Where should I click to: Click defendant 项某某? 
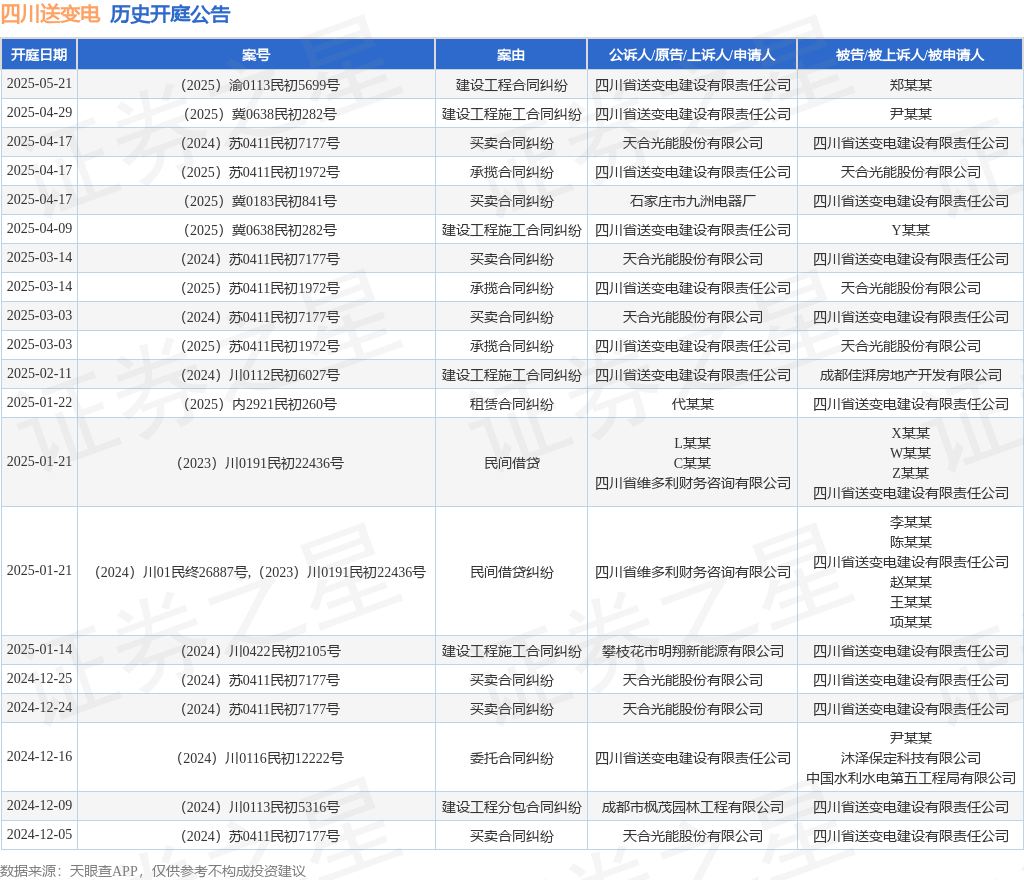click(x=910, y=622)
